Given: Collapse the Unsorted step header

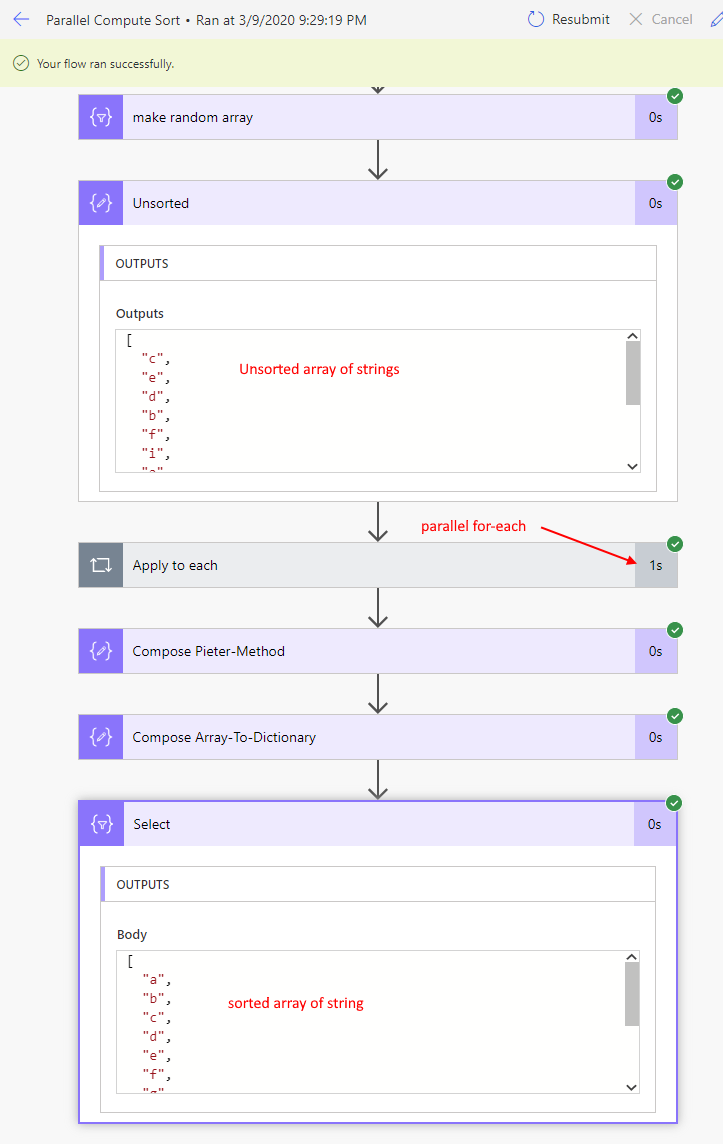Looking at the screenshot, I should [x=378, y=203].
